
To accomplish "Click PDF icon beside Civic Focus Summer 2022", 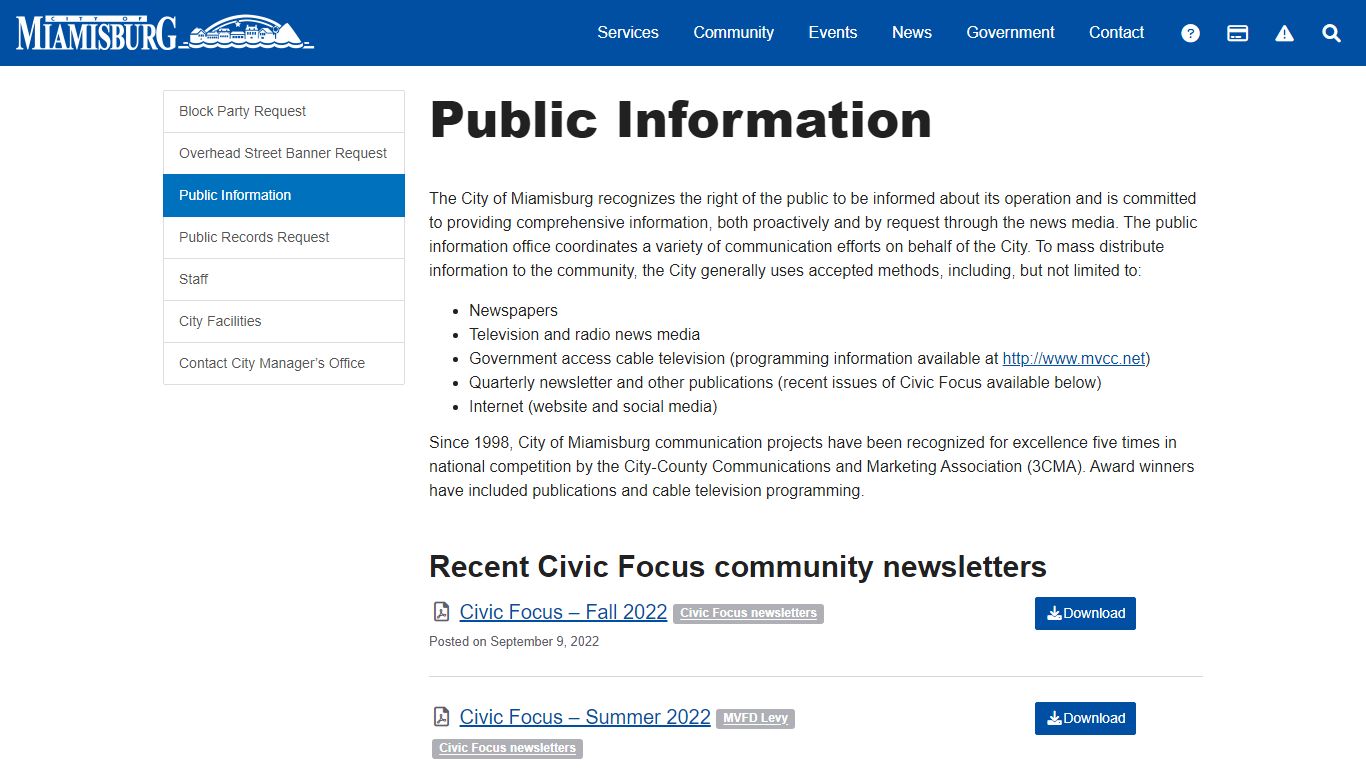I will tap(441, 717).
